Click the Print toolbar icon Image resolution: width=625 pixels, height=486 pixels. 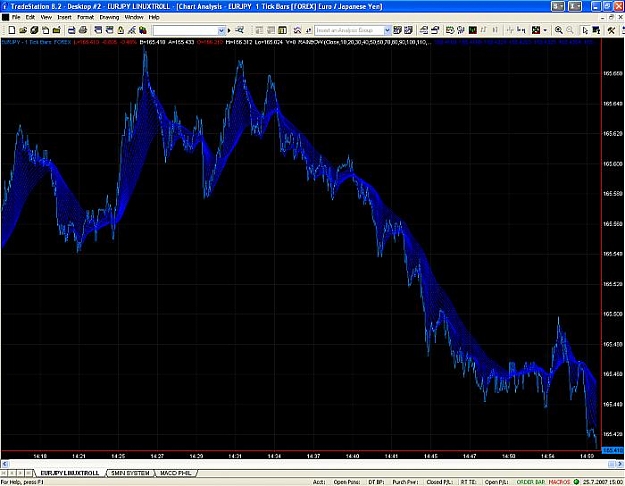pyautogui.click(x=83, y=30)
